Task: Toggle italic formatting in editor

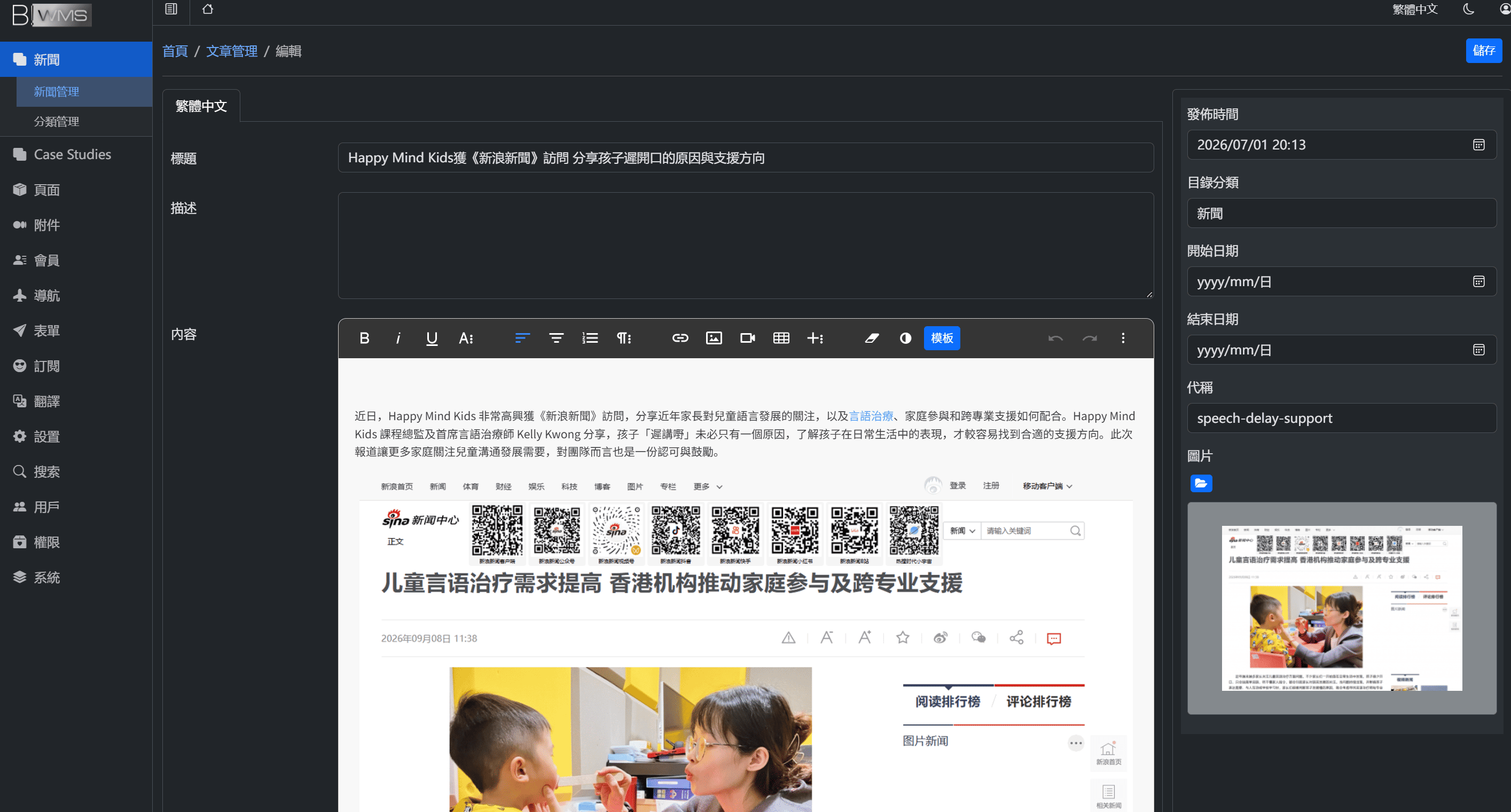Action: (x=398, y=338)
